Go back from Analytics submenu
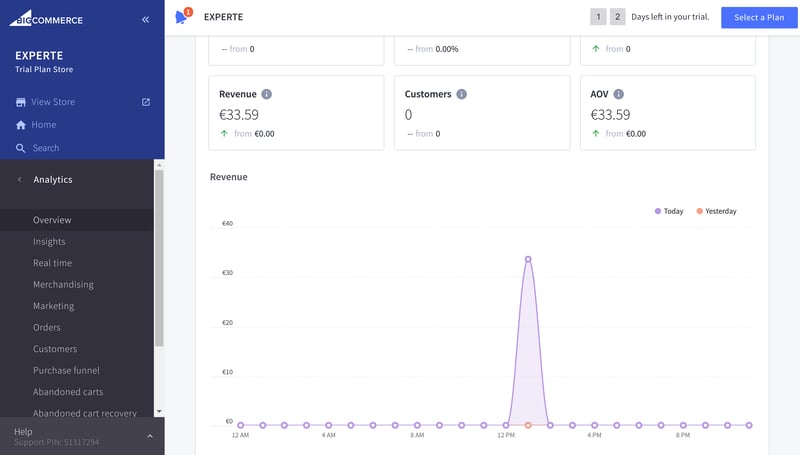This screenshot has height=455, width=800. pos(19,180)
